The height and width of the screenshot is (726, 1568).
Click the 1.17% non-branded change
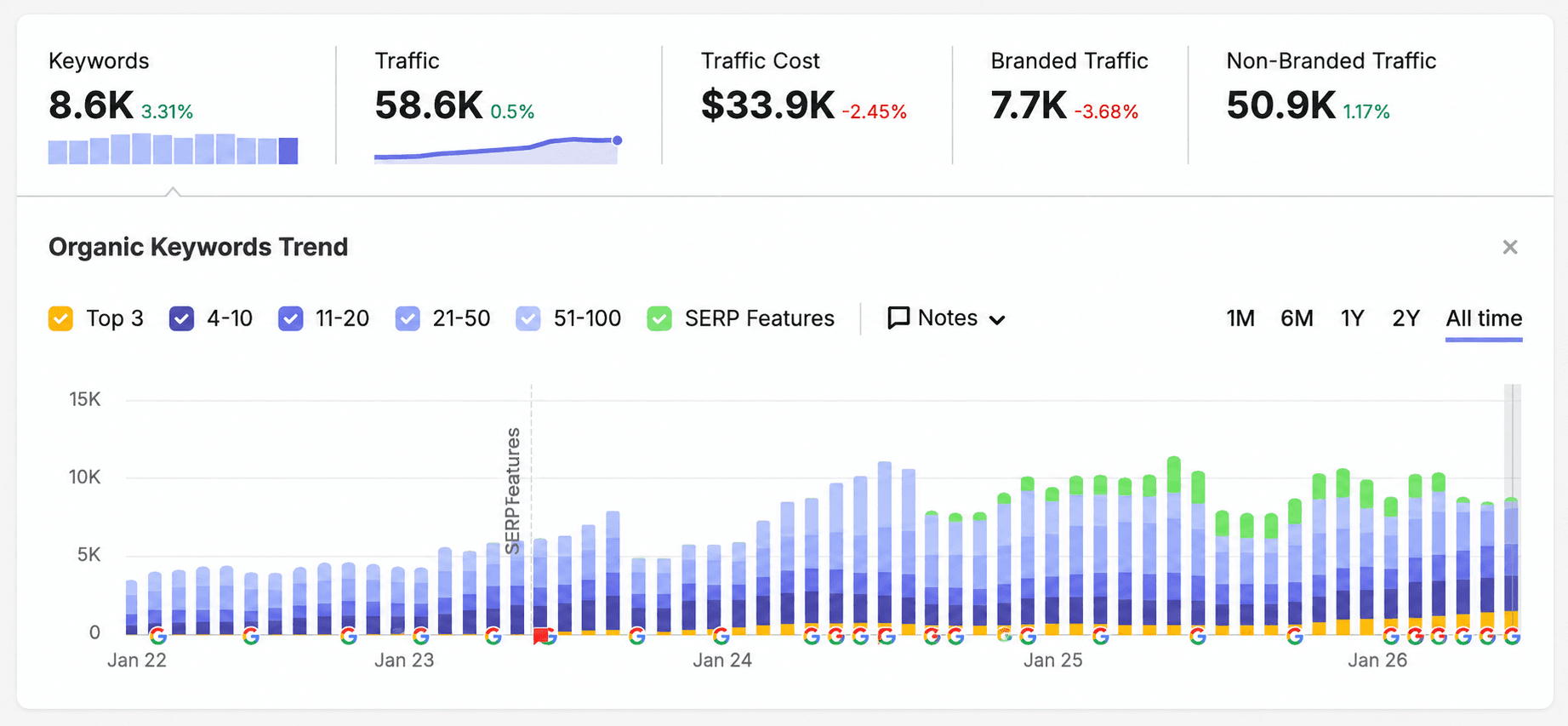point(1366,111)
